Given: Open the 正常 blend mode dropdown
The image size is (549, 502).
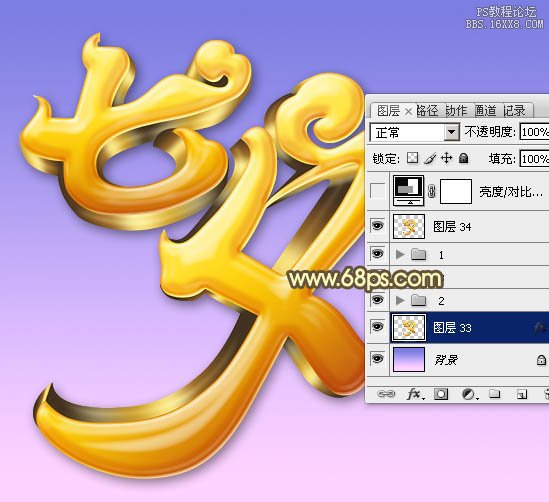Looking at the screenshot, I should (x=415, y=132).
